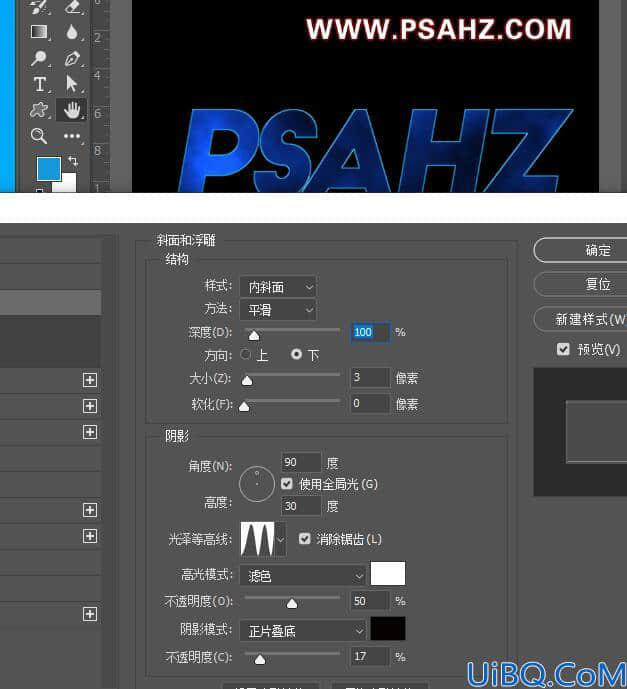Select the Custom Shape tool
627x689 pixels.
(x=39, y=110)
